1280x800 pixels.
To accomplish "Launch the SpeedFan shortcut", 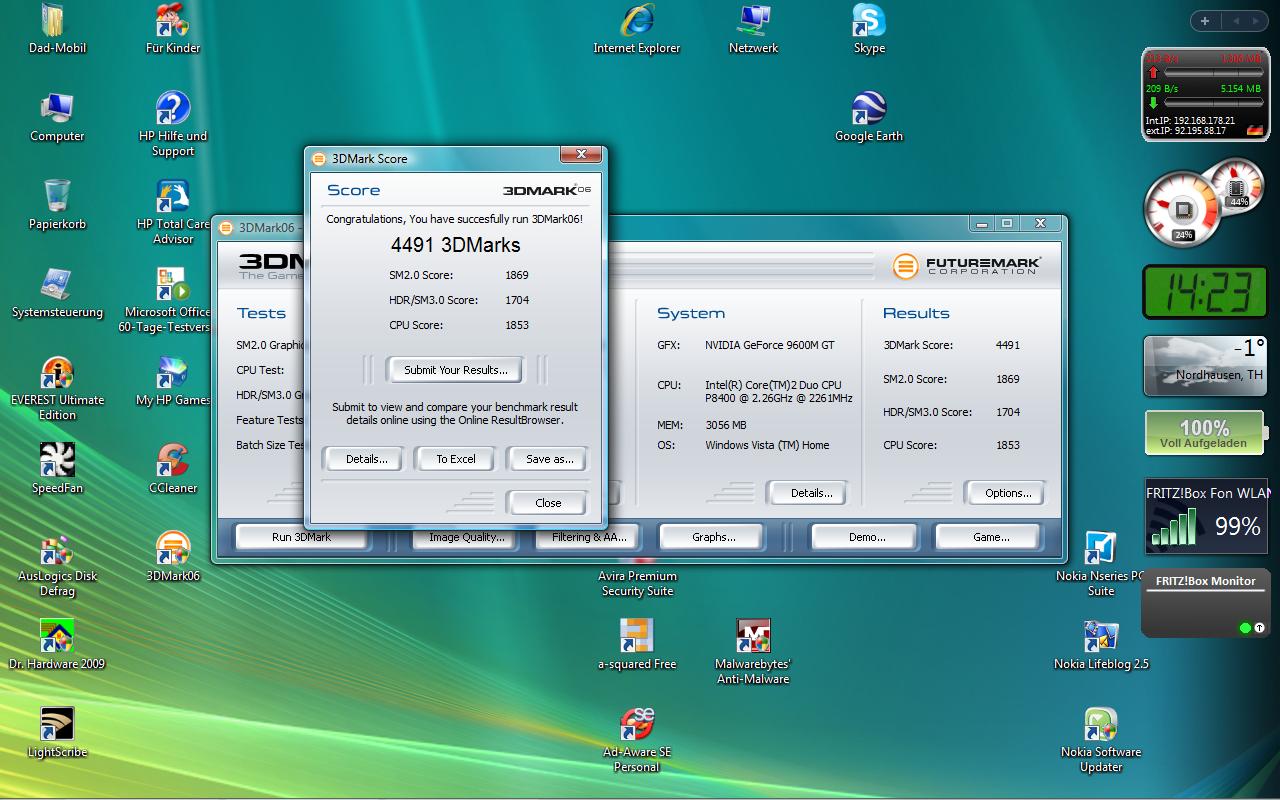I will (x=57, y=470).
